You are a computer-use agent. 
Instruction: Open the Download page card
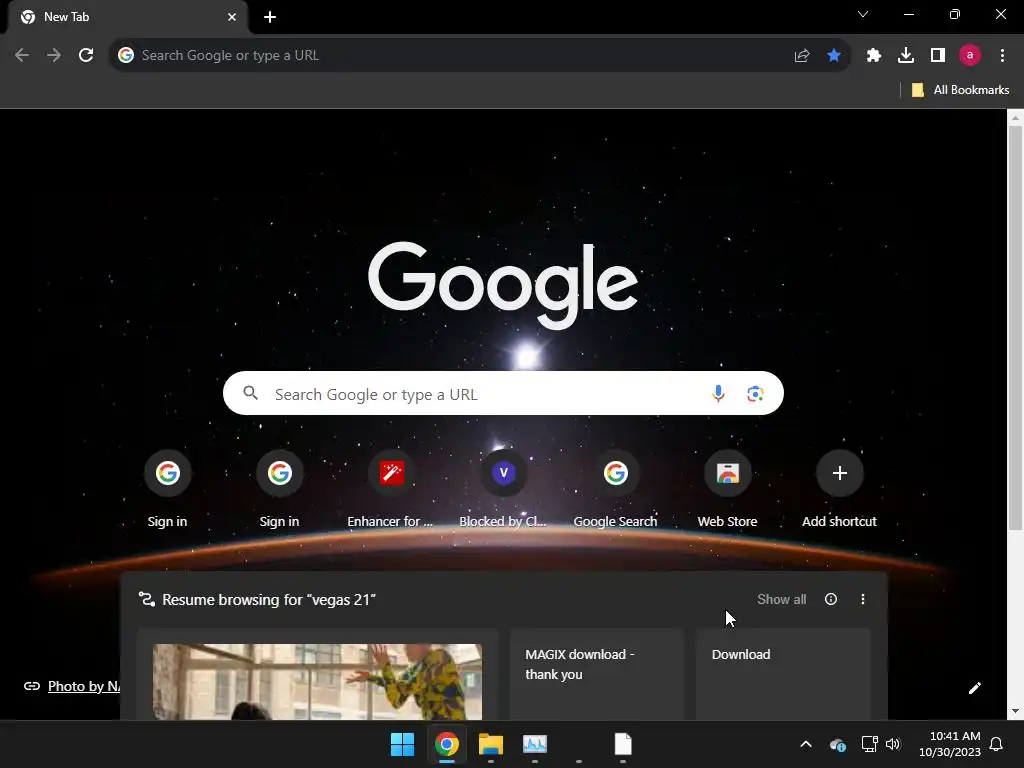[783, 674]
